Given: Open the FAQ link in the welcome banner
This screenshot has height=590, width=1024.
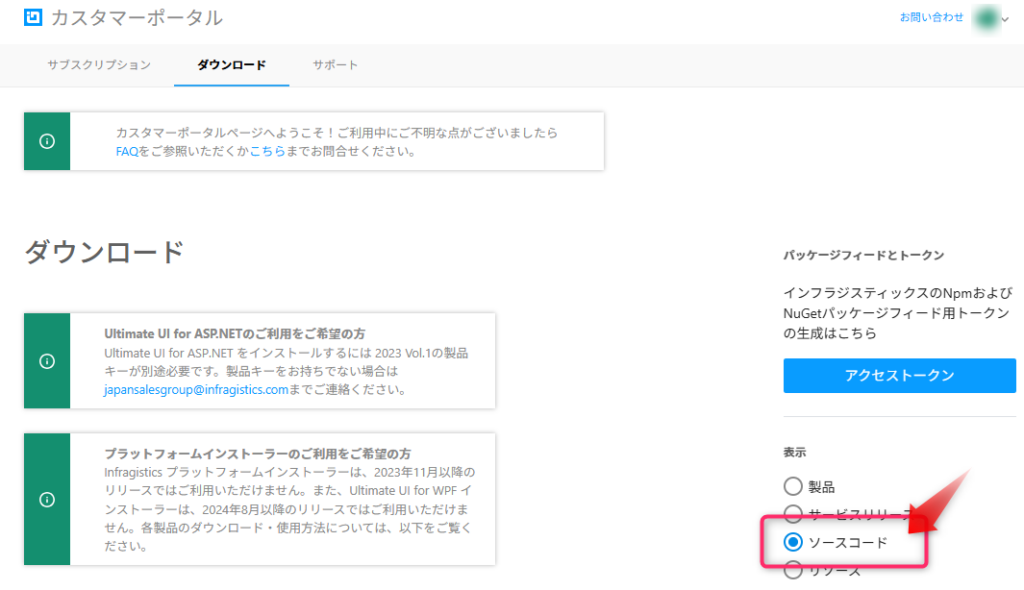Looking at the screenshot, I should pyautogui.click(x=127, y=152).
